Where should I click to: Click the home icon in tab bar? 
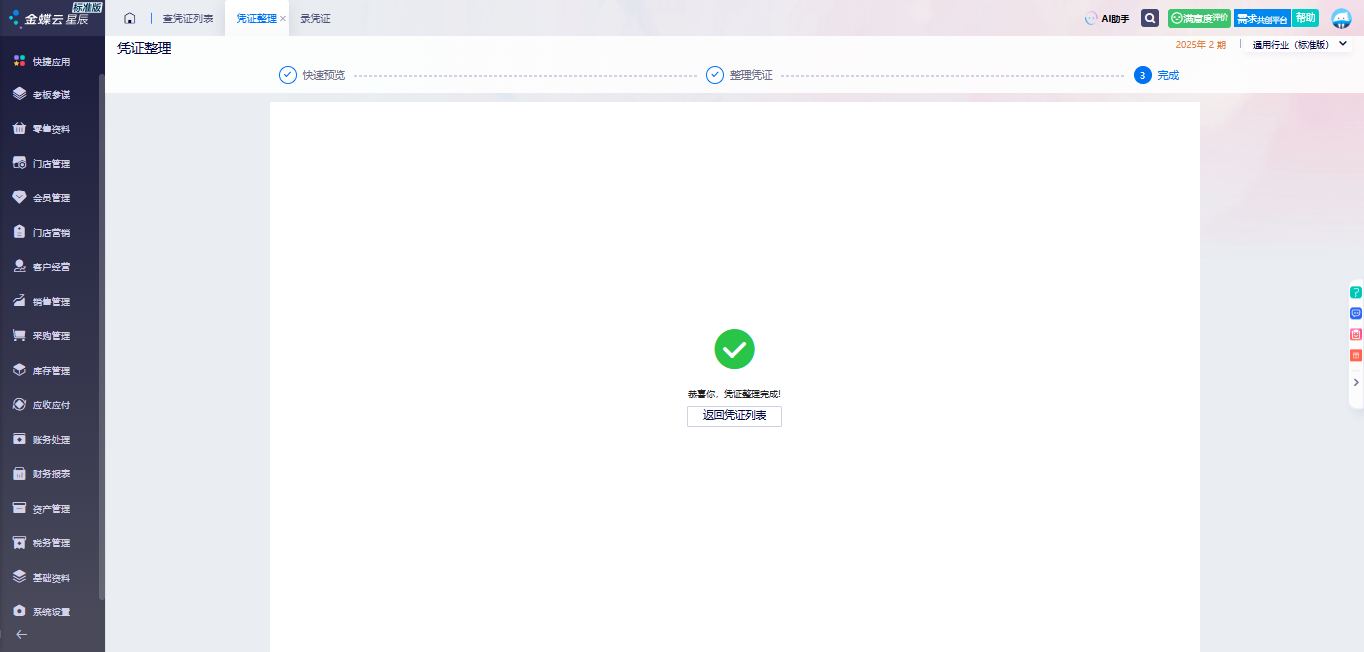[x=129, y=18]
